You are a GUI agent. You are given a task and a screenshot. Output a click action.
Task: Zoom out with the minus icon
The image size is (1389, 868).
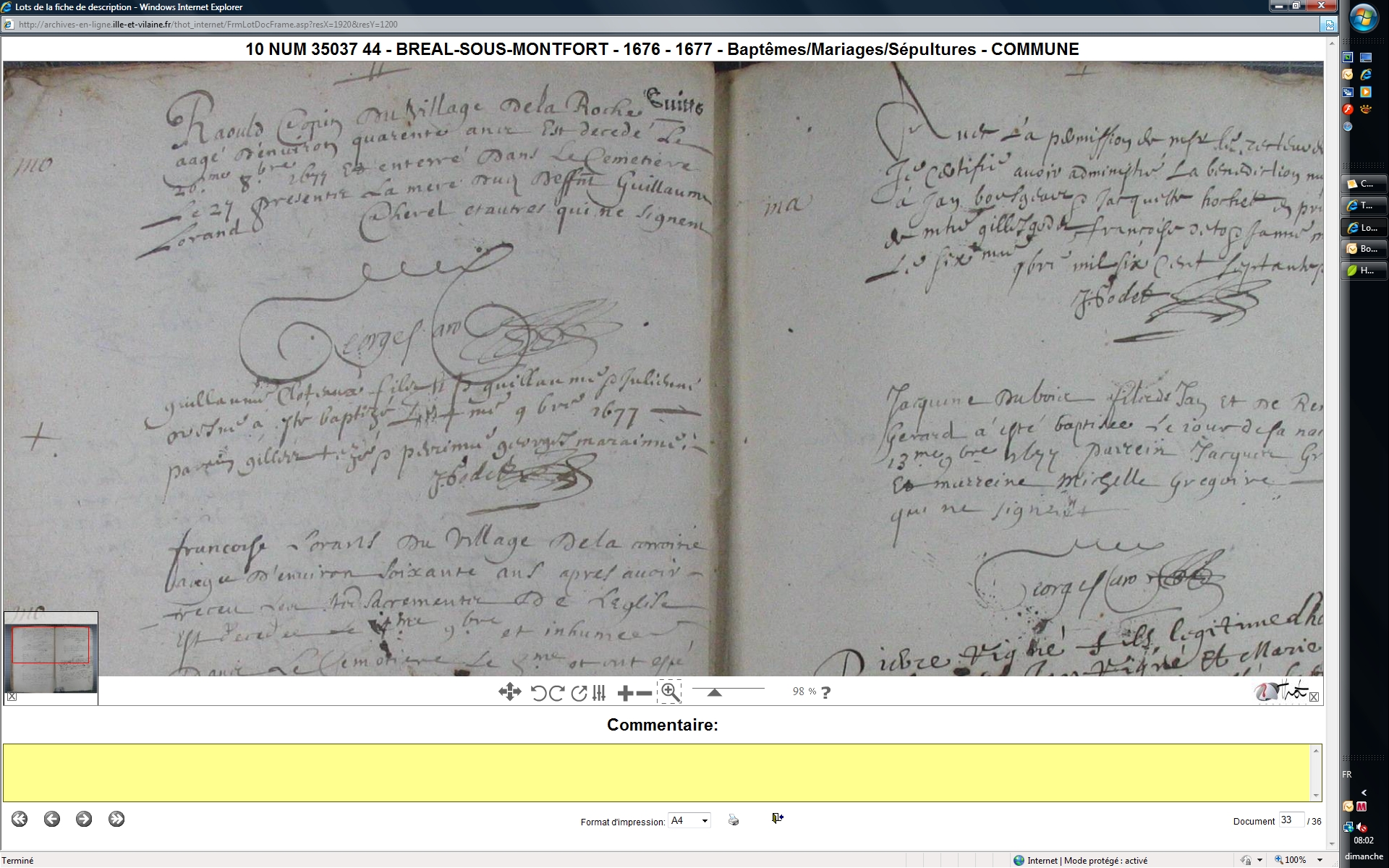(x=644, y=694)
